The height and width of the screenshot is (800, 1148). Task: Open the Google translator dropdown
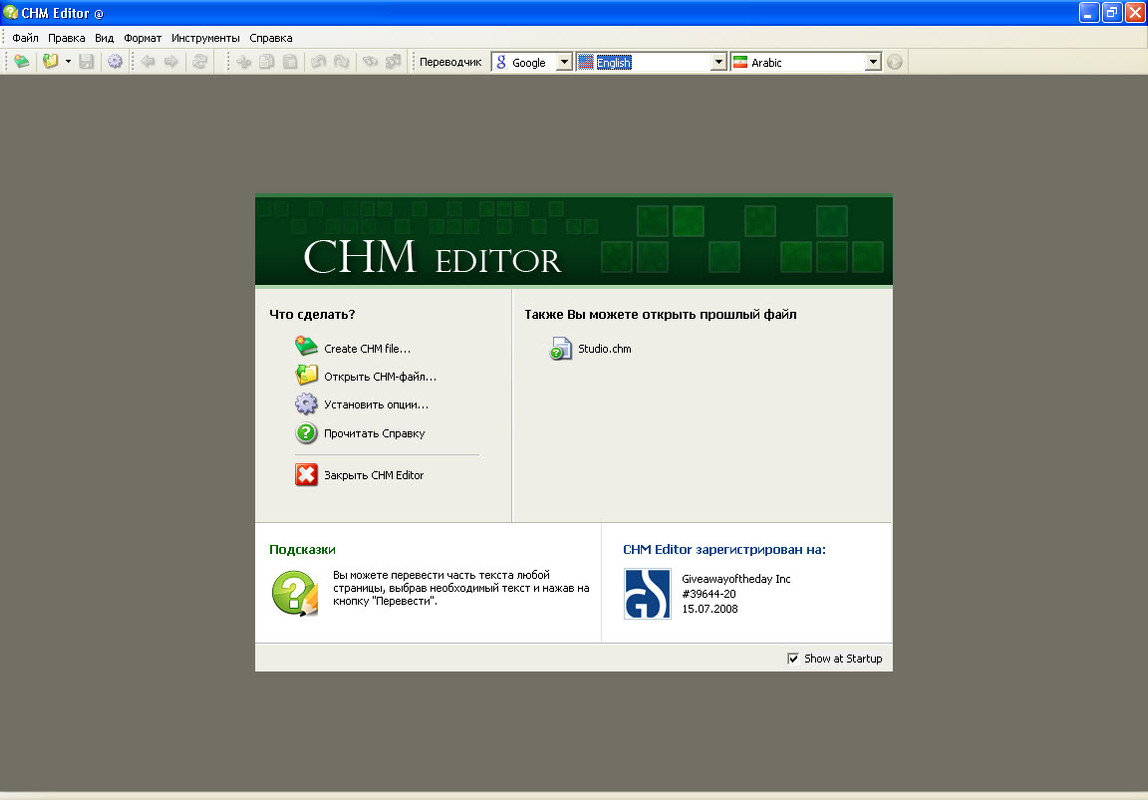click(564, 62)
